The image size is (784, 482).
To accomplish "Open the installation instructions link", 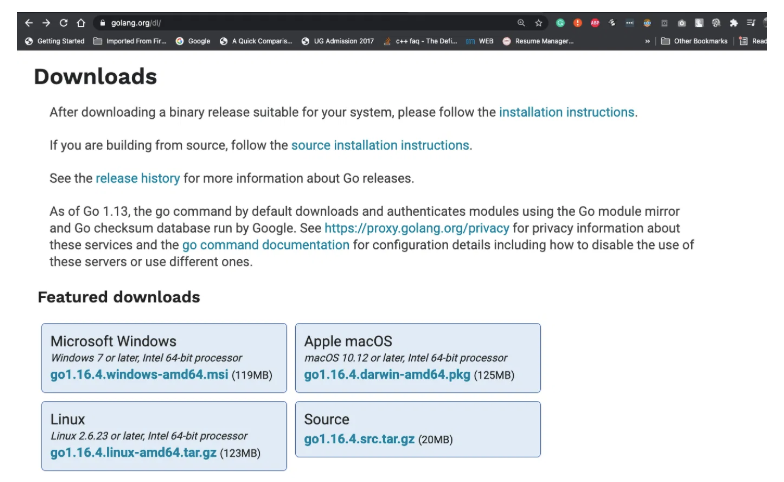I will click(x=566, y=112).
